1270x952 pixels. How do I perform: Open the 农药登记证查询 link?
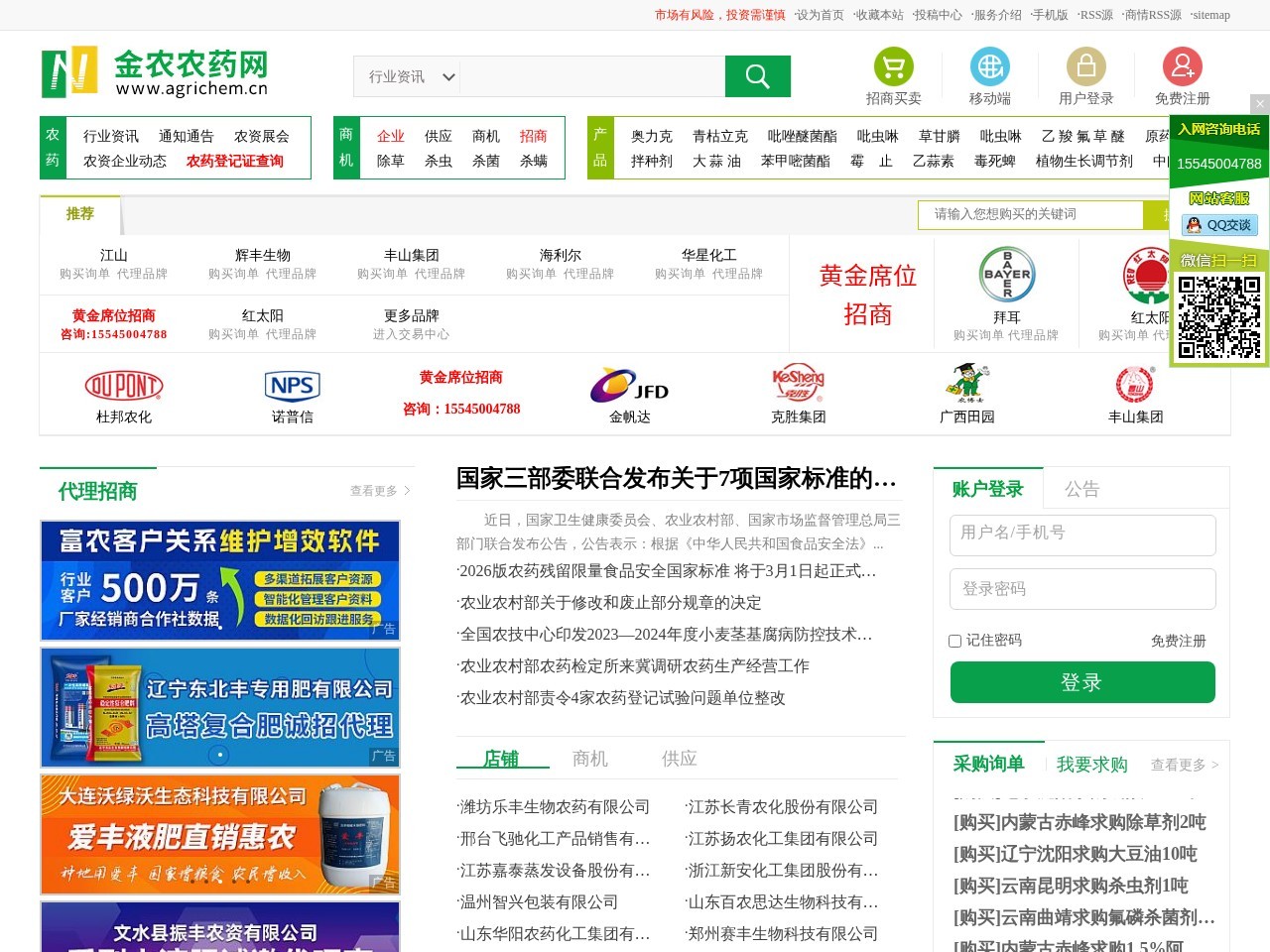click(x=234, y=161)
